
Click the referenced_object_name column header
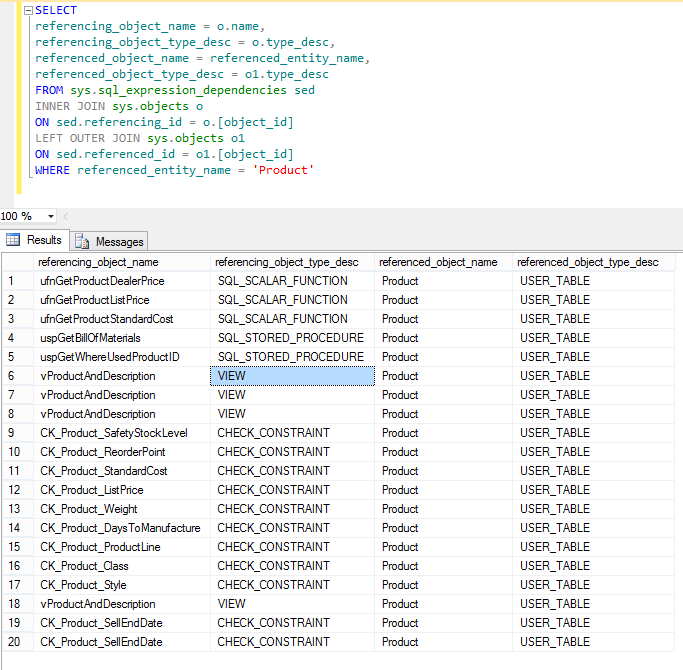(443, 262)
